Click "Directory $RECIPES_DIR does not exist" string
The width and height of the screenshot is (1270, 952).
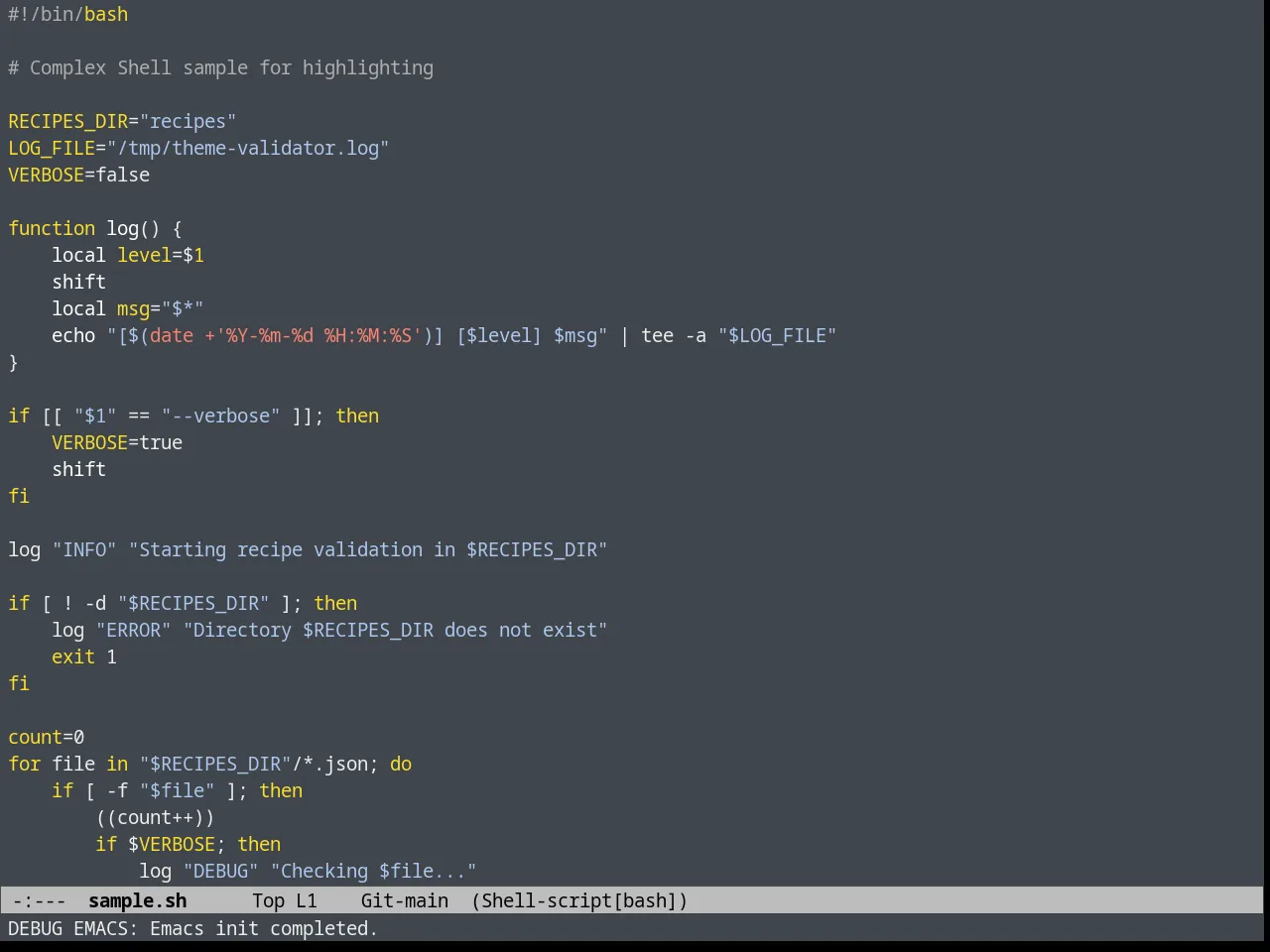[395, 630]
